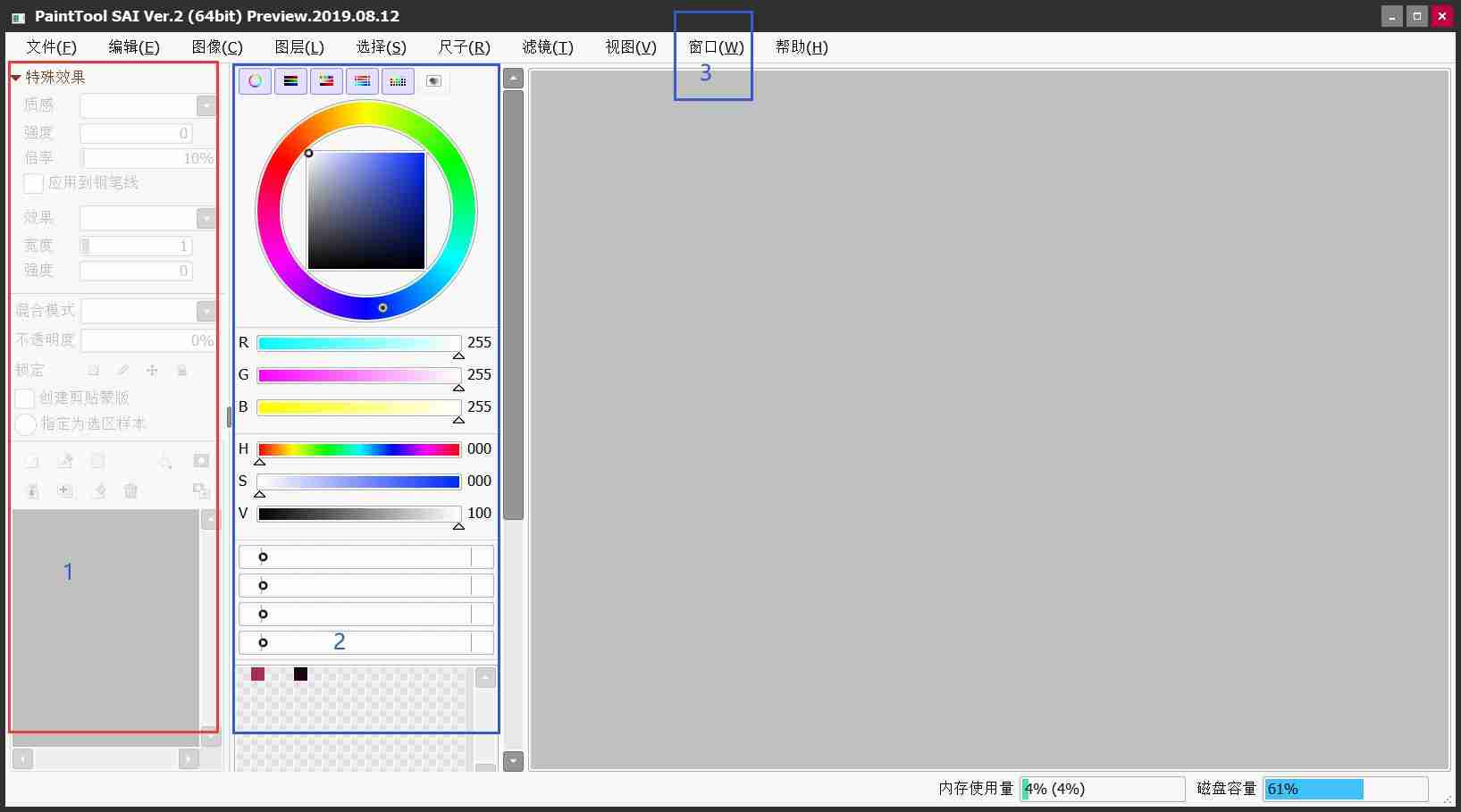Screen dimensions: 1461x812
Task: Enable the 应用到钢笔线 checkbox
Action: click(x=33, y=183)
